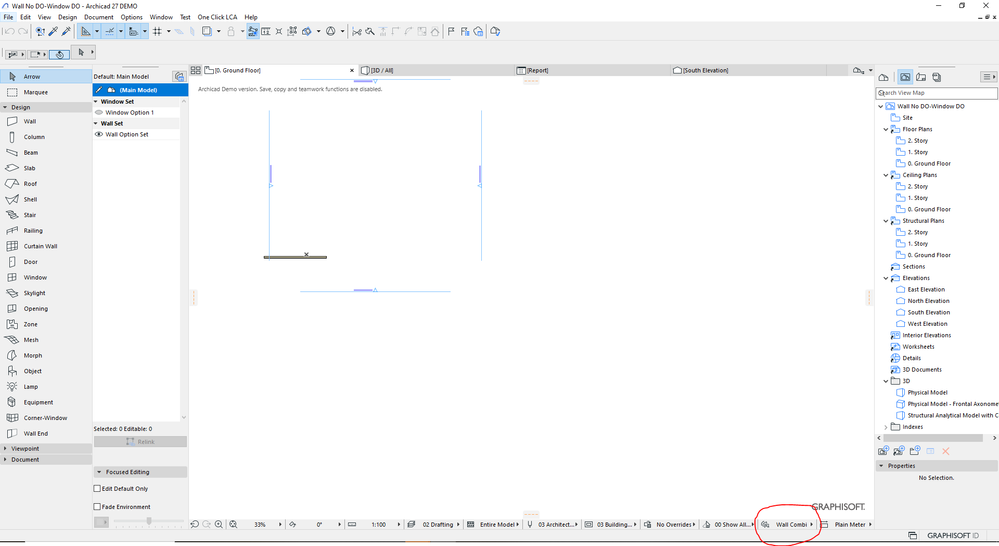This screenshot has height=546, width=999.
Task: Open the No Overrides graphic override dropdown
Action: (x=669, y=524)
